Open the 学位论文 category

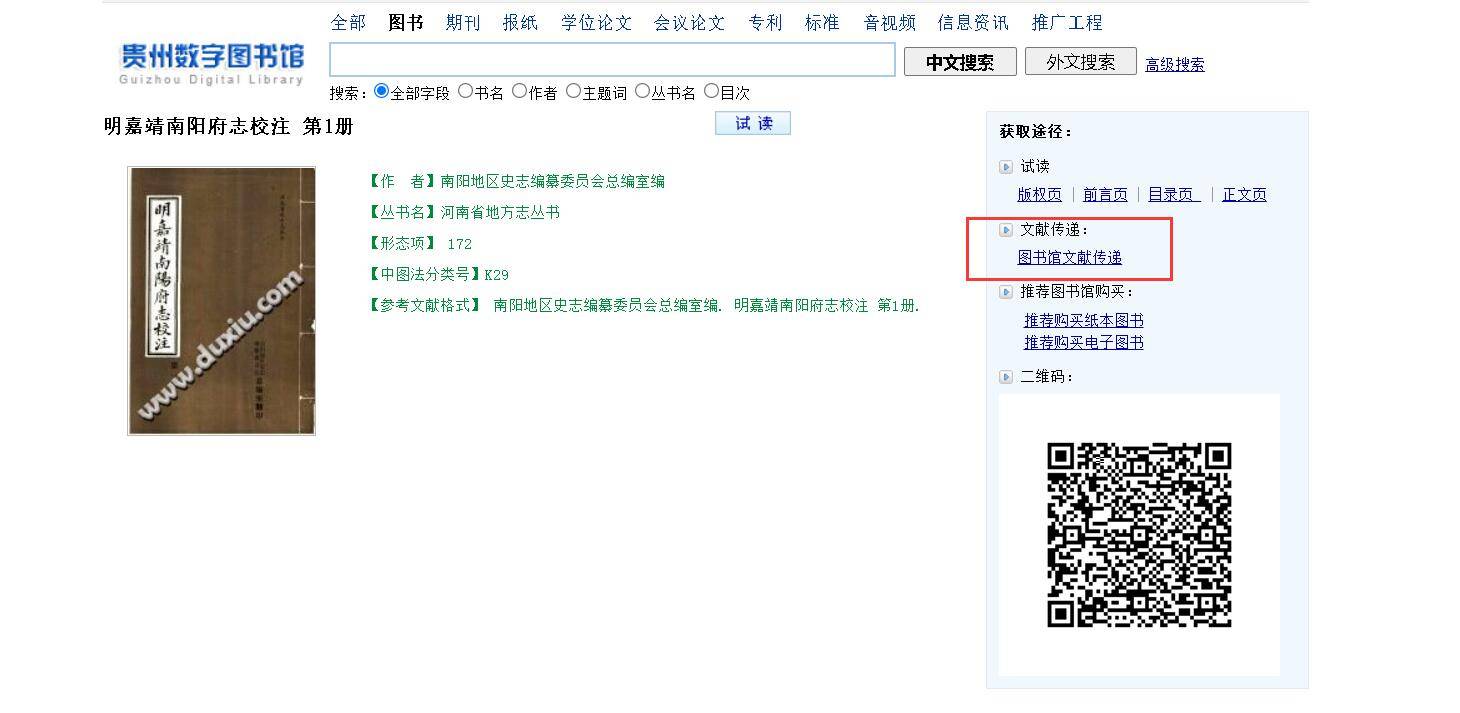(596, 22)
